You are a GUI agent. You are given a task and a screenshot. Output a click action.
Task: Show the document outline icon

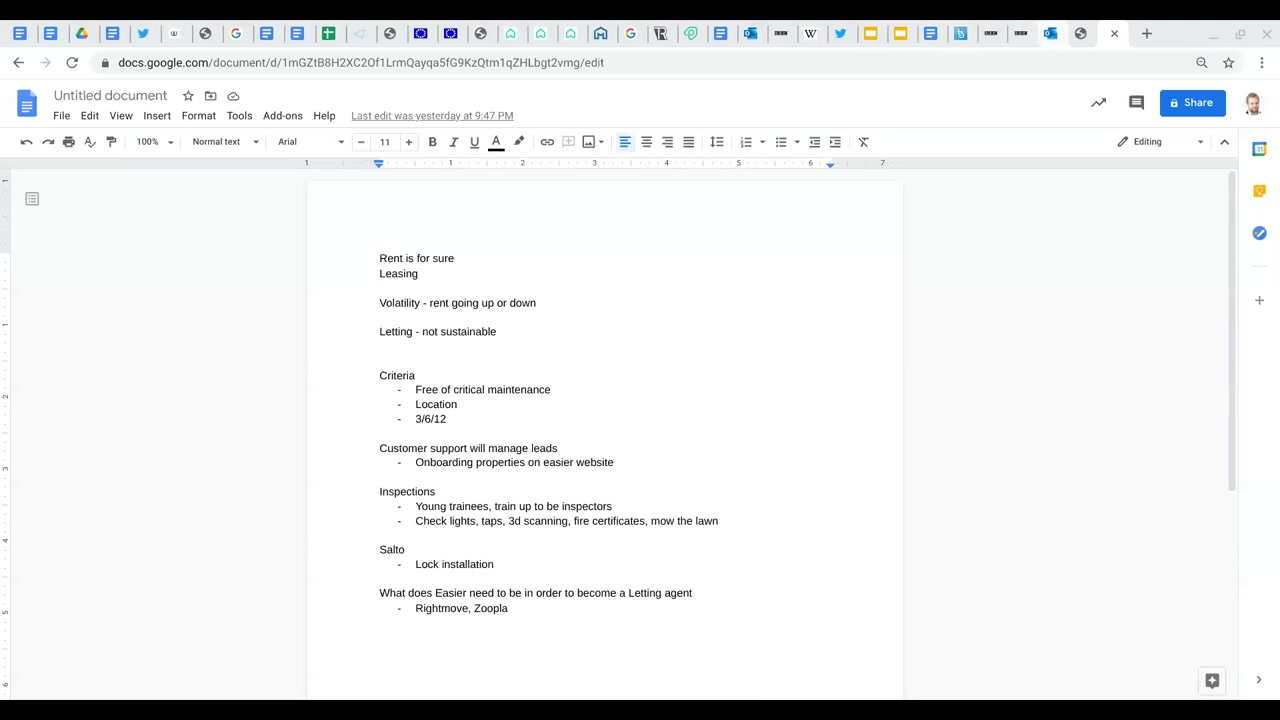pyautogui.click(x=32, y=199)
